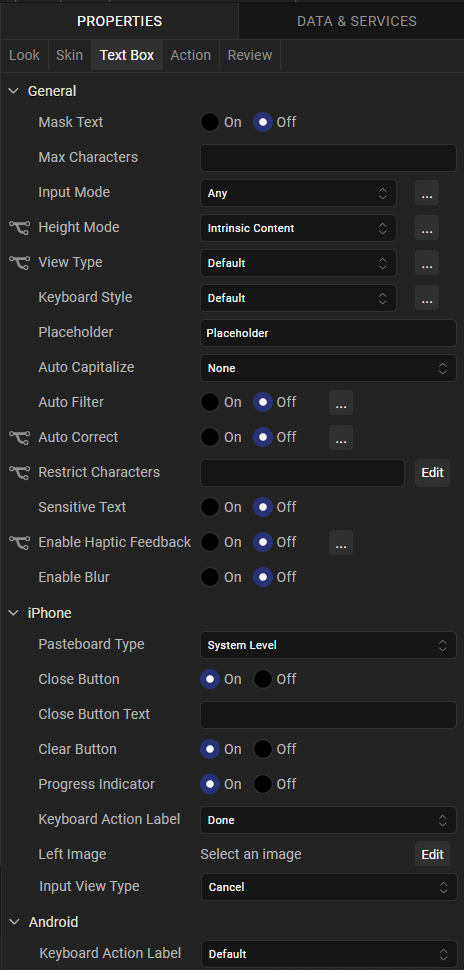This screenshot has height=971, width=464.
Task: Open the Input Mode dropdown
Action: 298,193
